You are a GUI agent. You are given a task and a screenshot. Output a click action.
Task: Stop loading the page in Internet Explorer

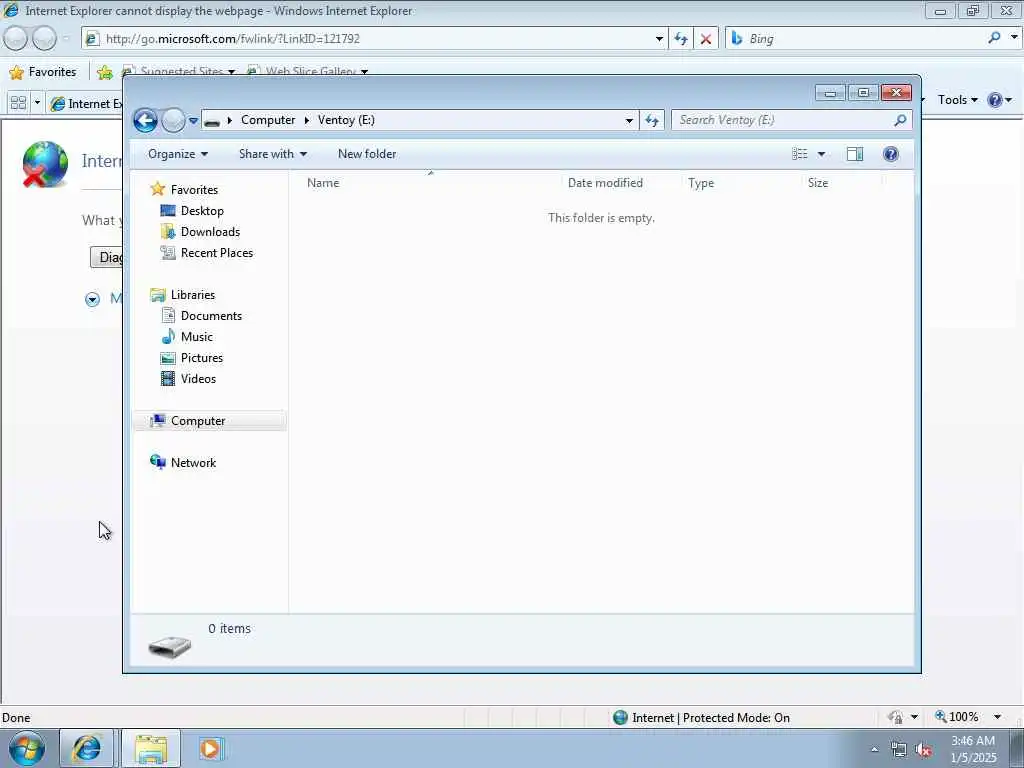click(705, 39)
